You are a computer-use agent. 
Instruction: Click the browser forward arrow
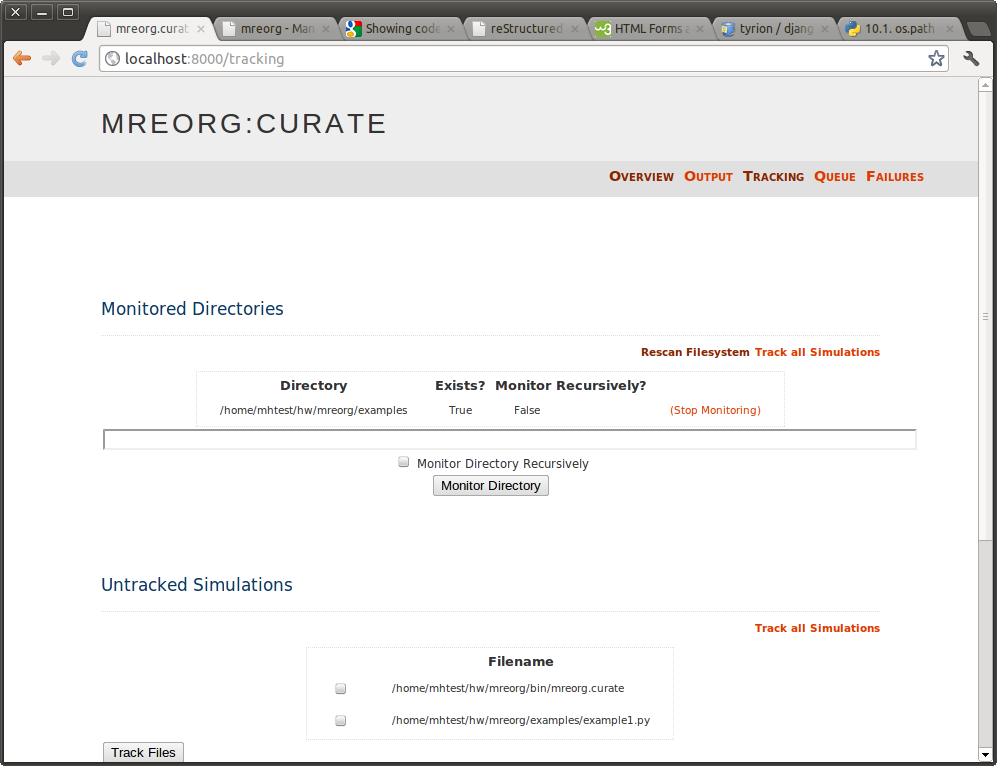[51, 58]
